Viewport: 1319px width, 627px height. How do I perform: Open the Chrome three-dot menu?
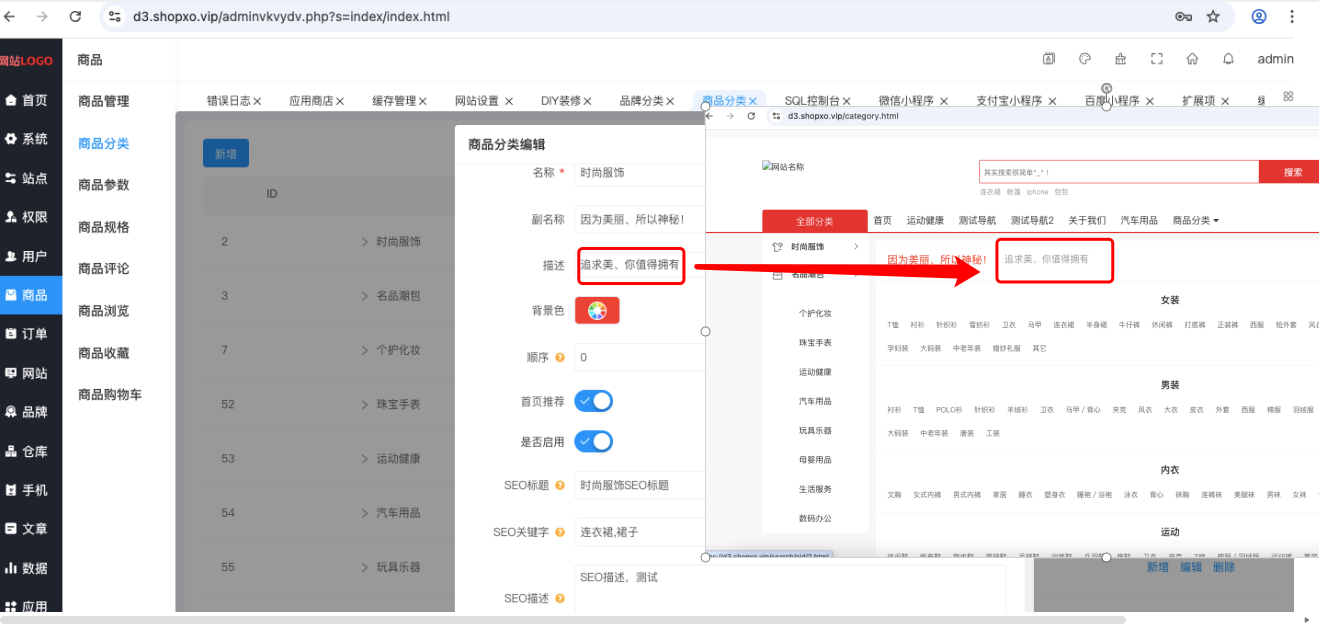pos(1294,17)
